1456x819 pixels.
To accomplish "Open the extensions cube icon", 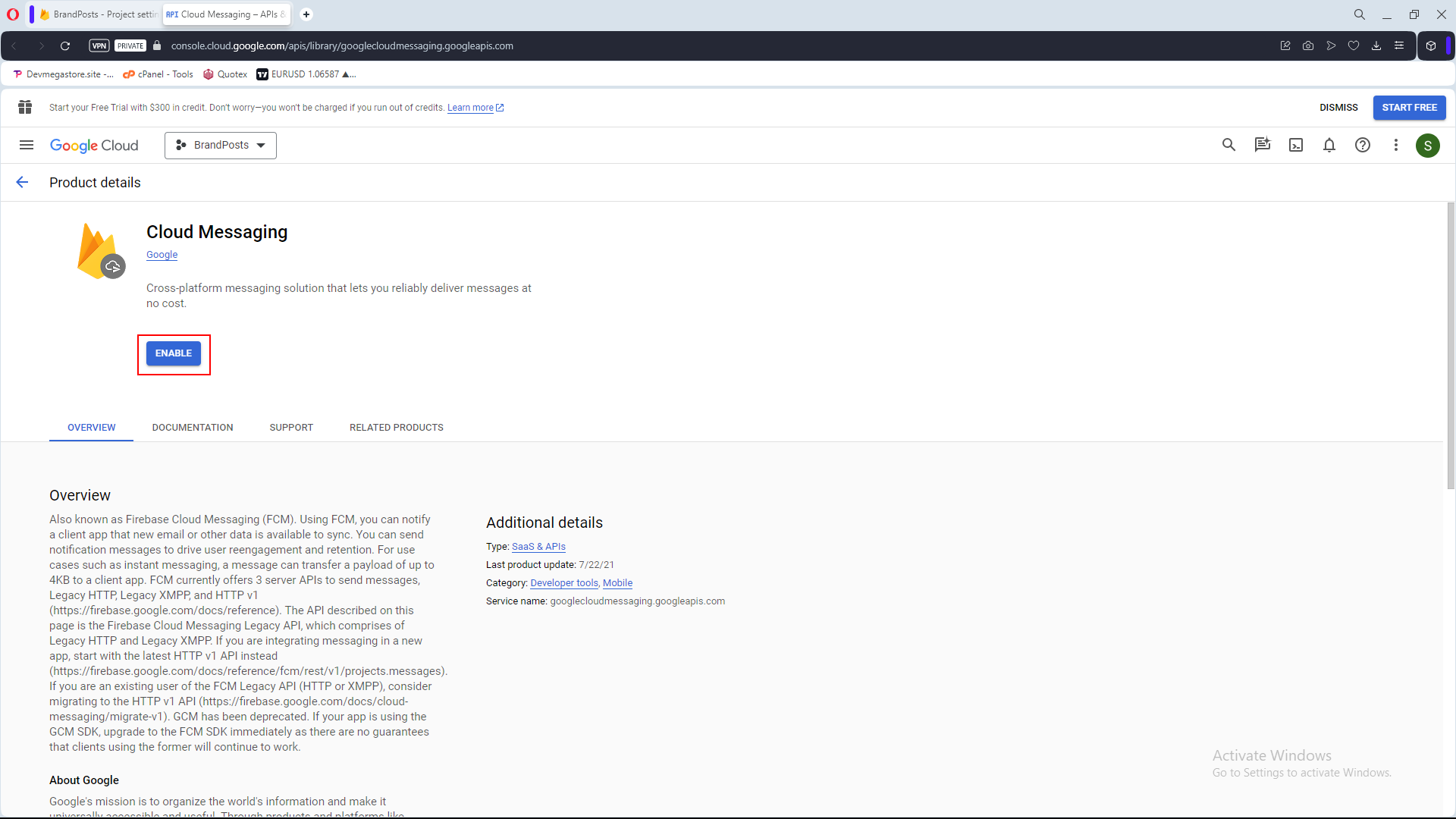I will tap(1431, 46).
